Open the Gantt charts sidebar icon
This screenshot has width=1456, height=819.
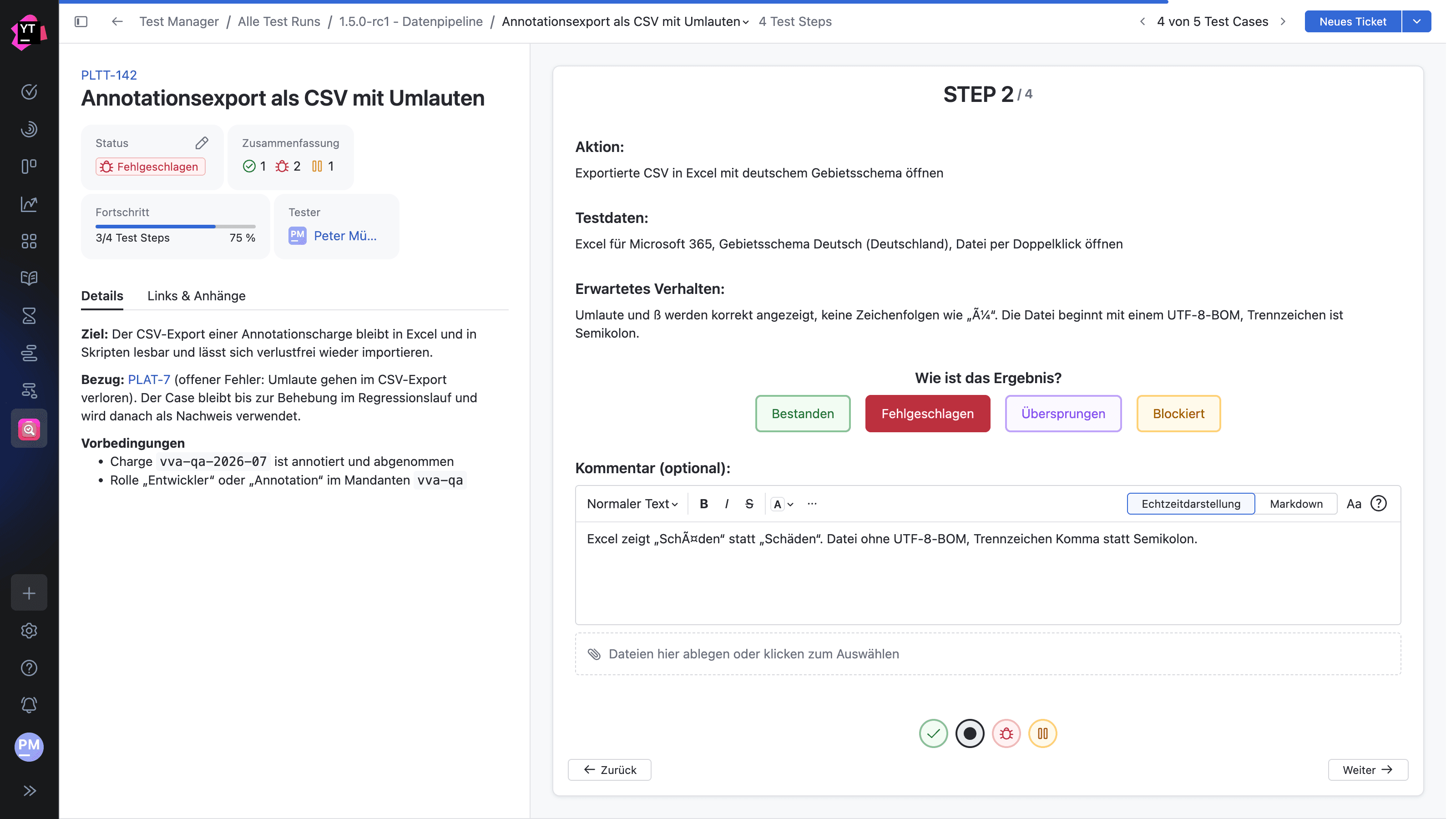29,353
